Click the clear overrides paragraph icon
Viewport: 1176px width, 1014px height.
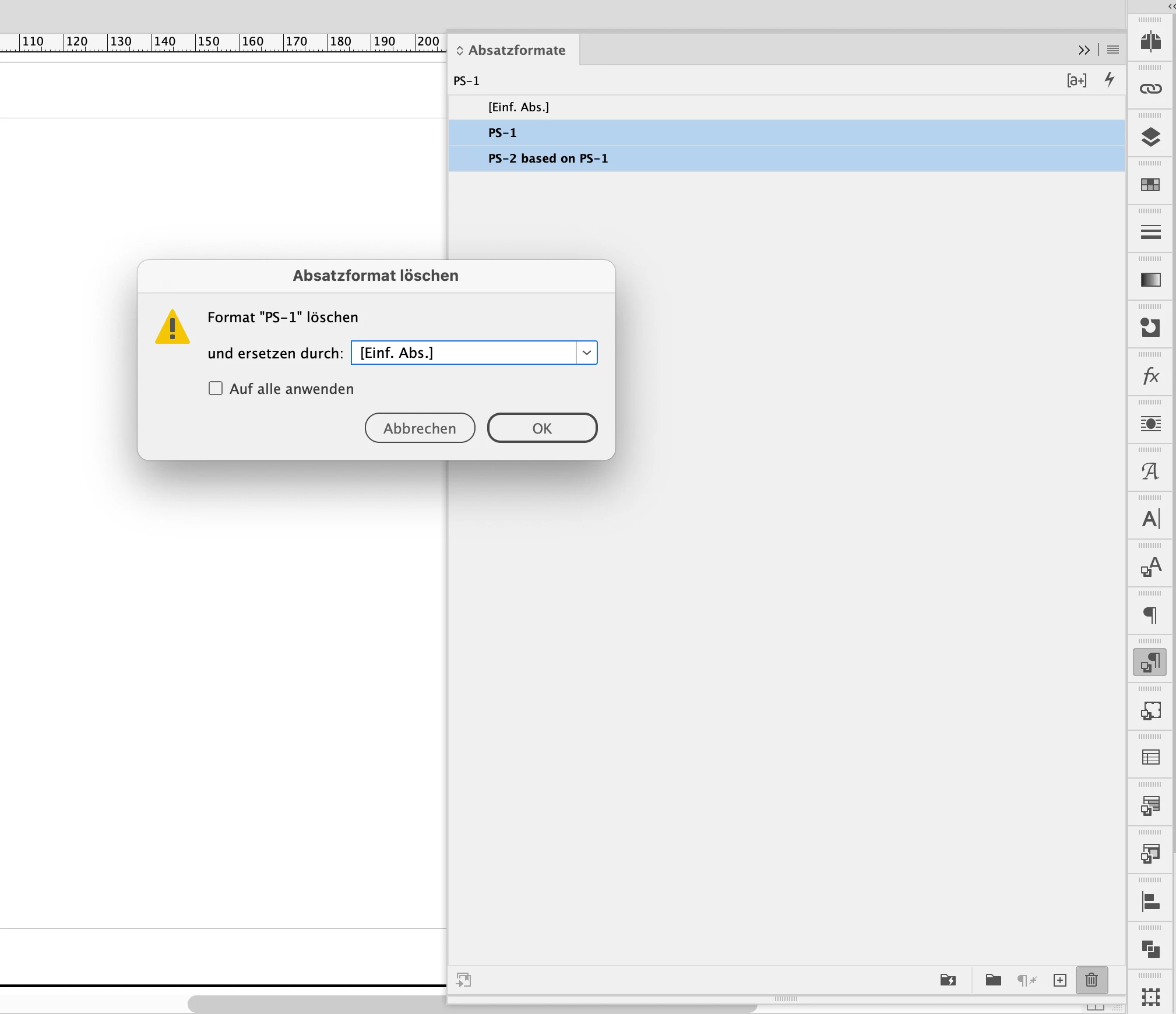pyautogui.click(x=1027, y=980)
